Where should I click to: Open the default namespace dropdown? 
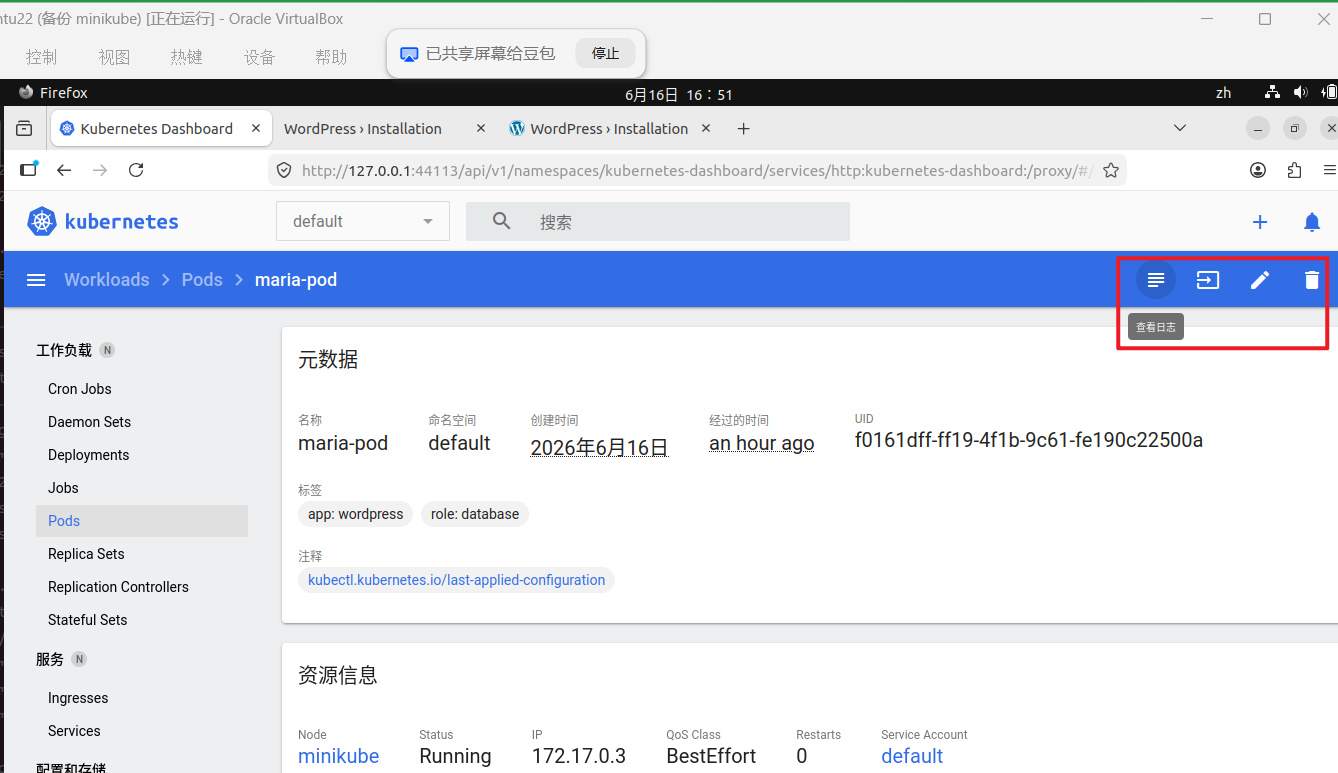coord(363,221)
